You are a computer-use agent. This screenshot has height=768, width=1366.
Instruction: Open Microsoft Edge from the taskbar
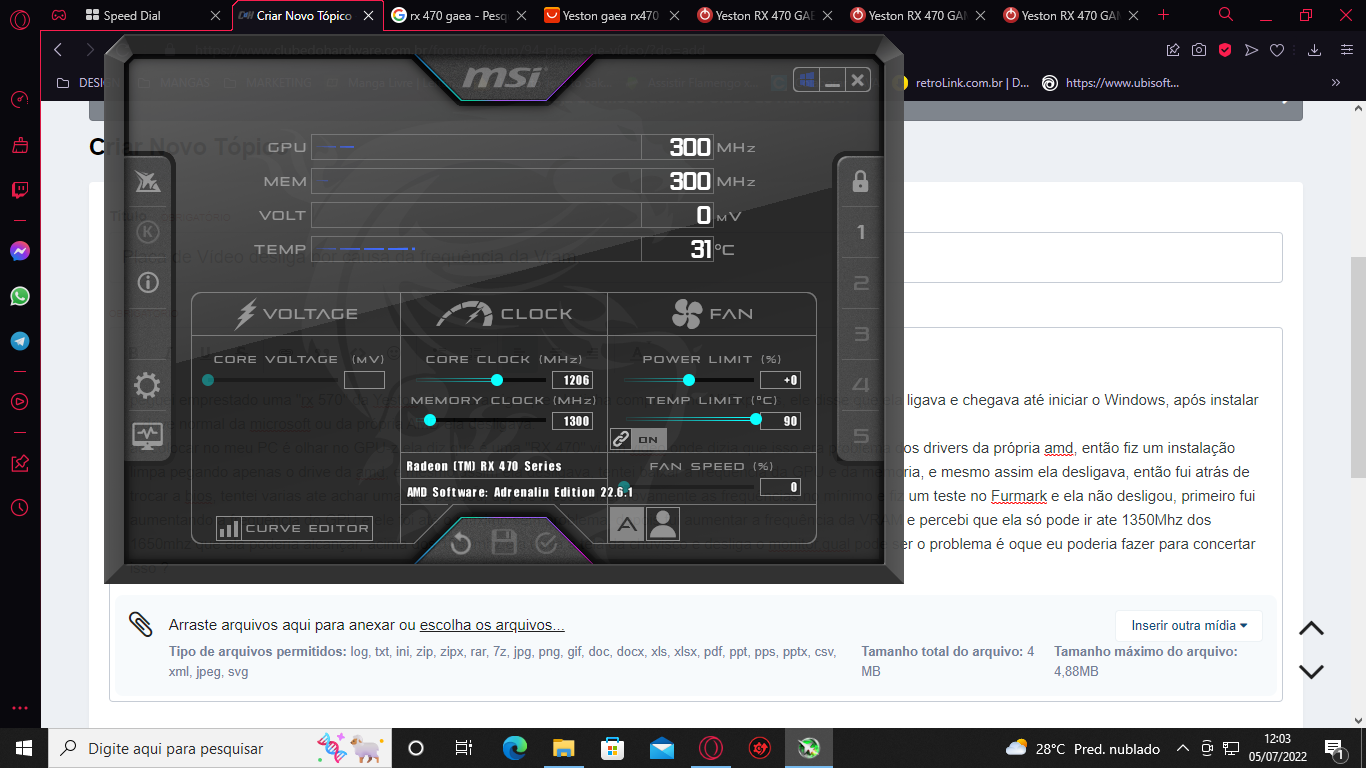click(x=515, y=748)
